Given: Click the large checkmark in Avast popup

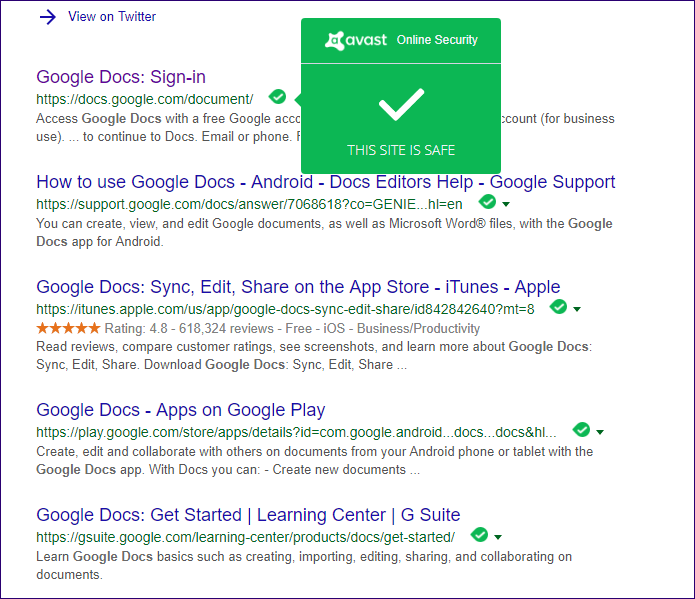Looking at the screenshot, I should pos(401,105).
